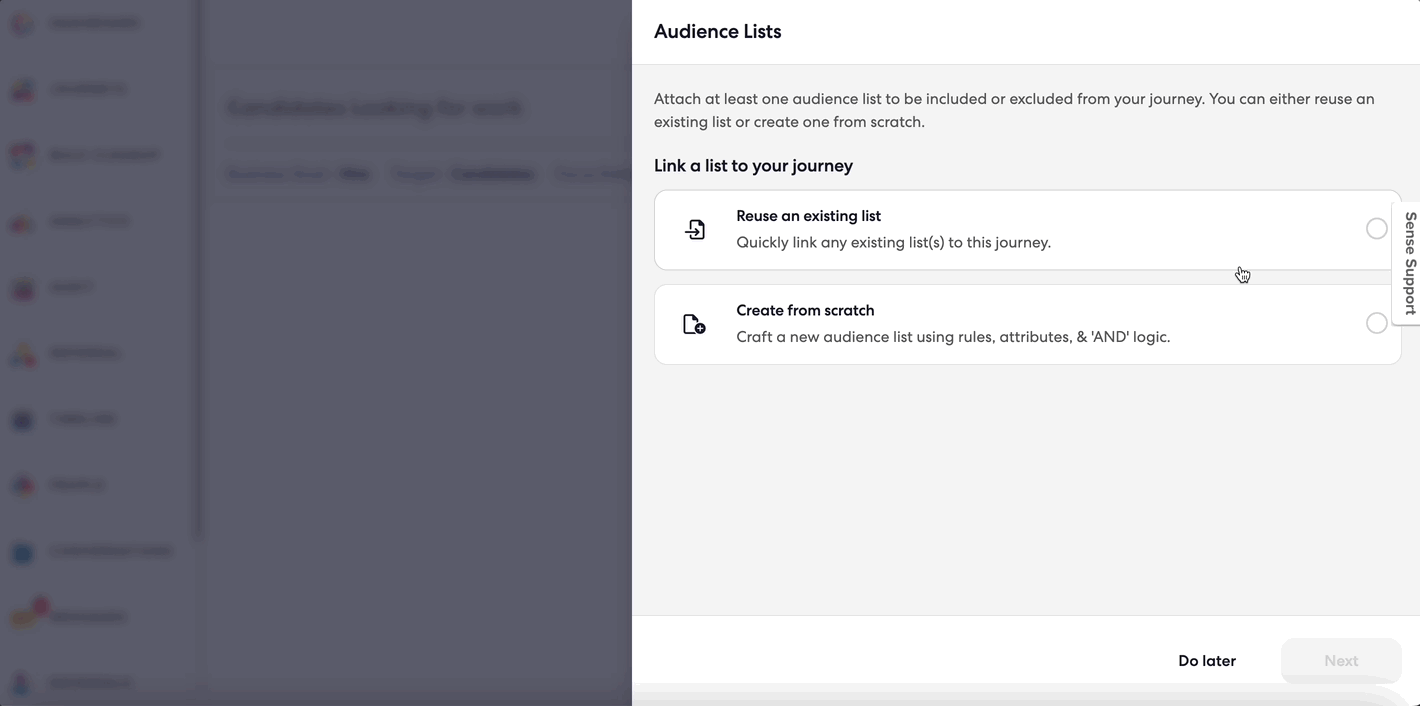Click the red and blue logo second in sidebar
Screen dimensions: 1420x706
(22, 88)
